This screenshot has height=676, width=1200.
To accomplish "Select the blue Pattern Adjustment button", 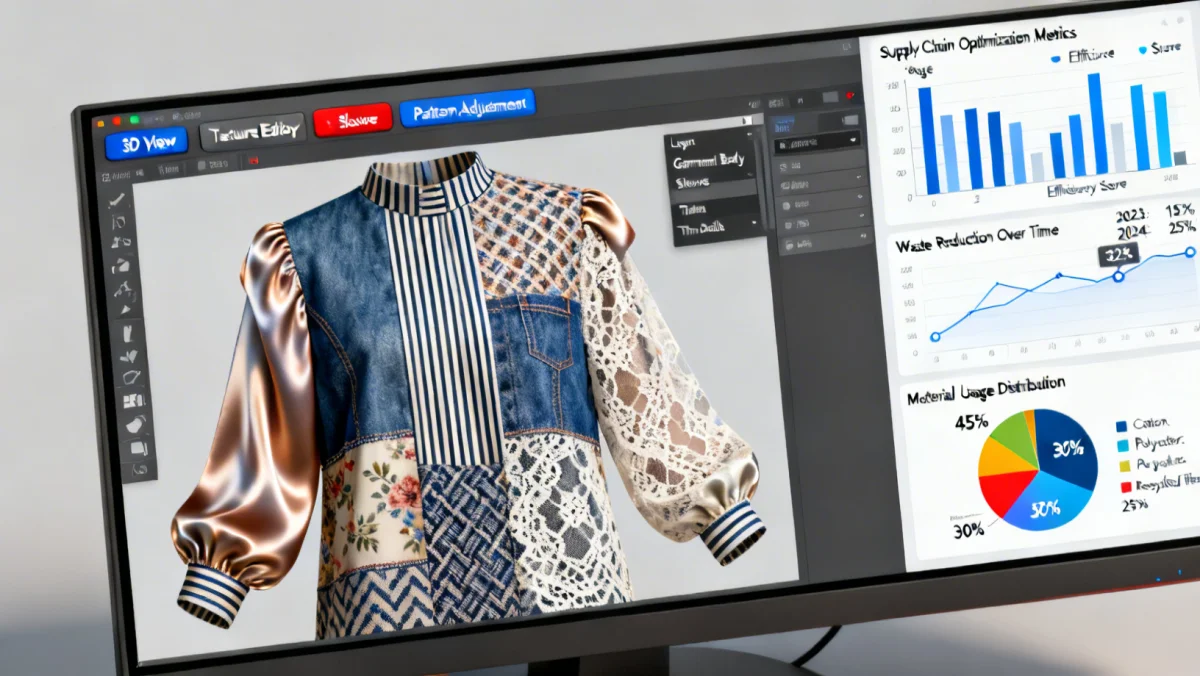I will tap(467, 108).
